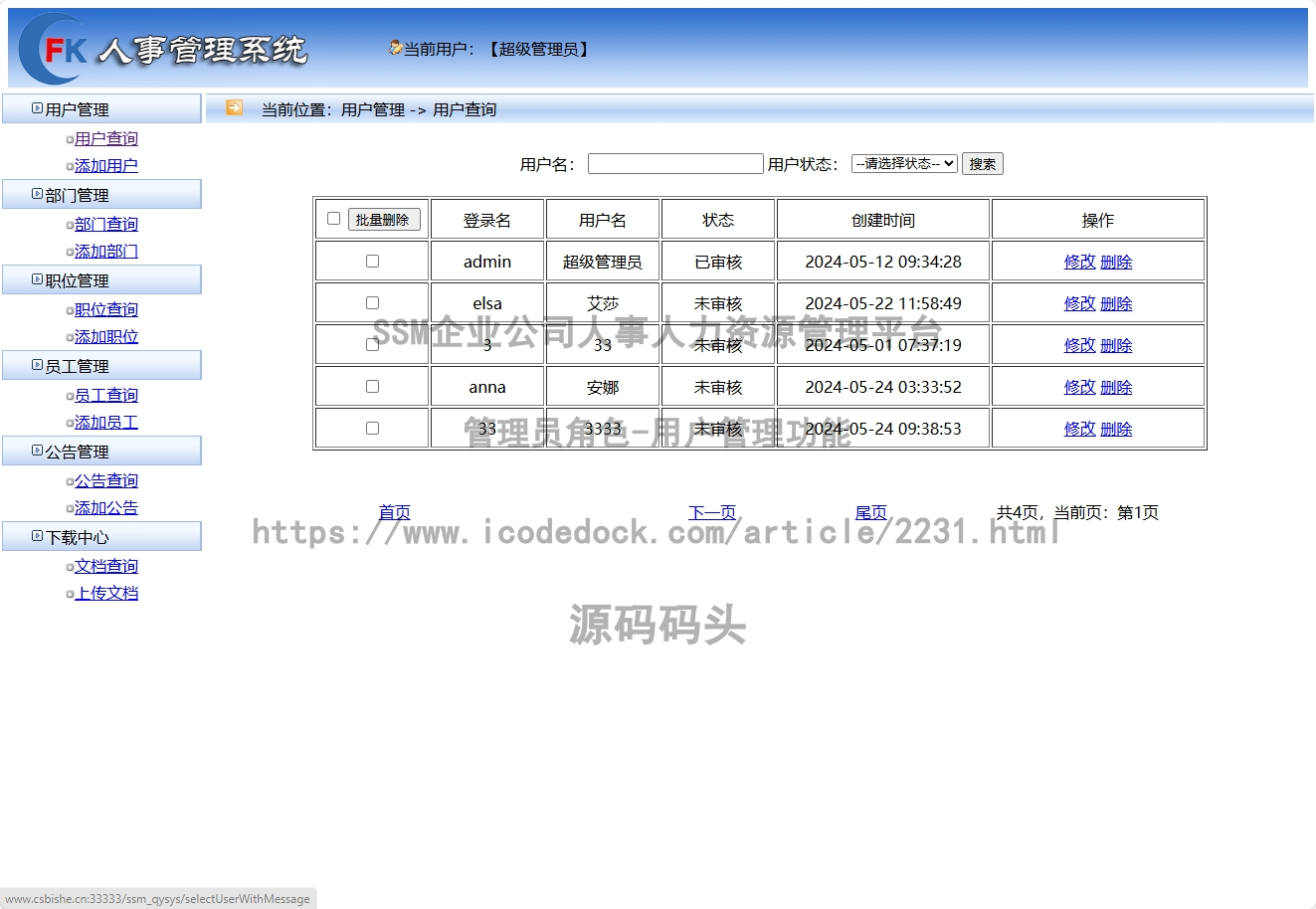The image size is (1316, 909).
Task: Click the 搜索 search button
Action: click(x=983, y=163)
